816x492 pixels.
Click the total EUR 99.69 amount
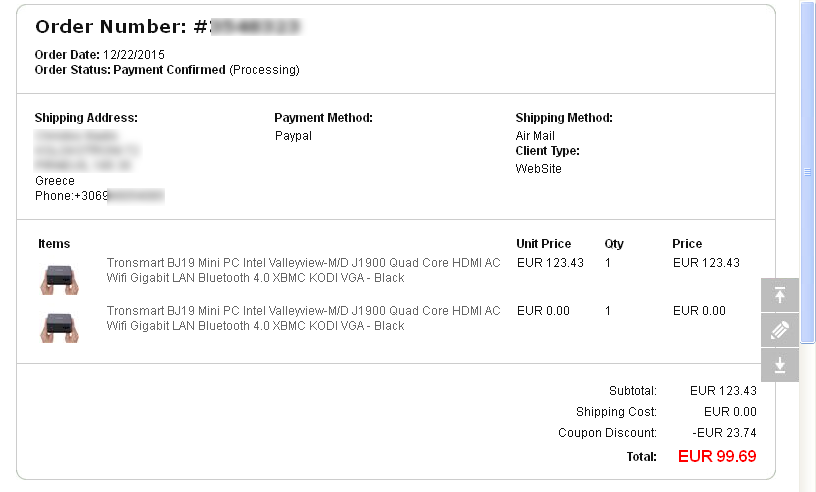(x=717, y=456)
